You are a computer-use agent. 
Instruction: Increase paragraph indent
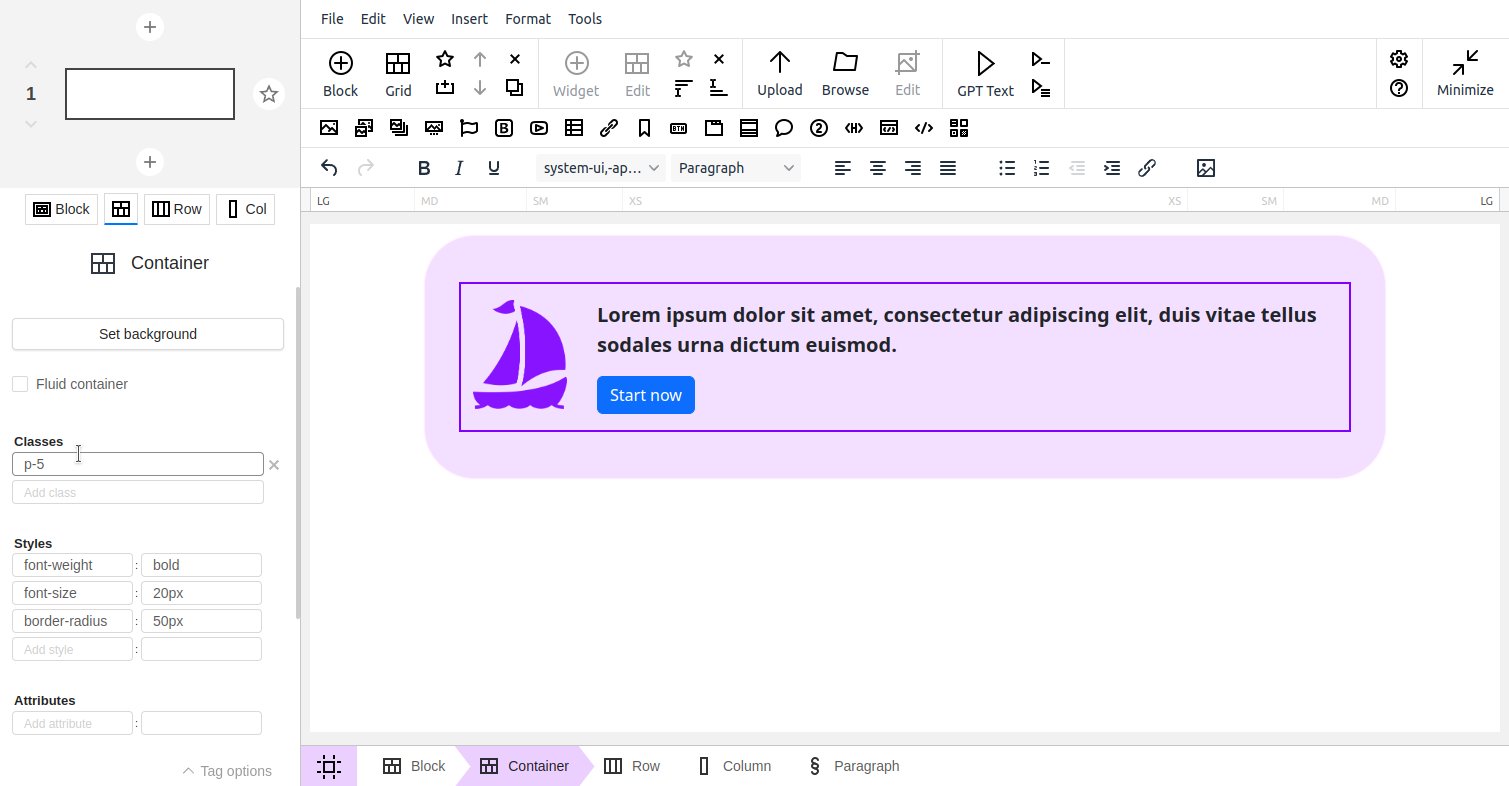click(1111, 168)
